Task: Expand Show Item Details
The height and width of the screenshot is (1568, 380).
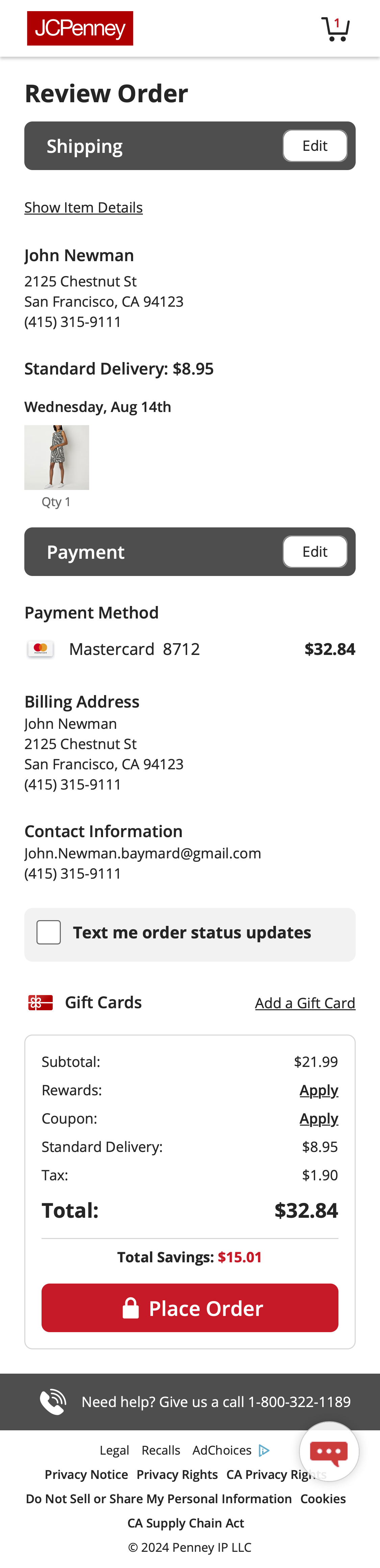Action: (83, 208)
